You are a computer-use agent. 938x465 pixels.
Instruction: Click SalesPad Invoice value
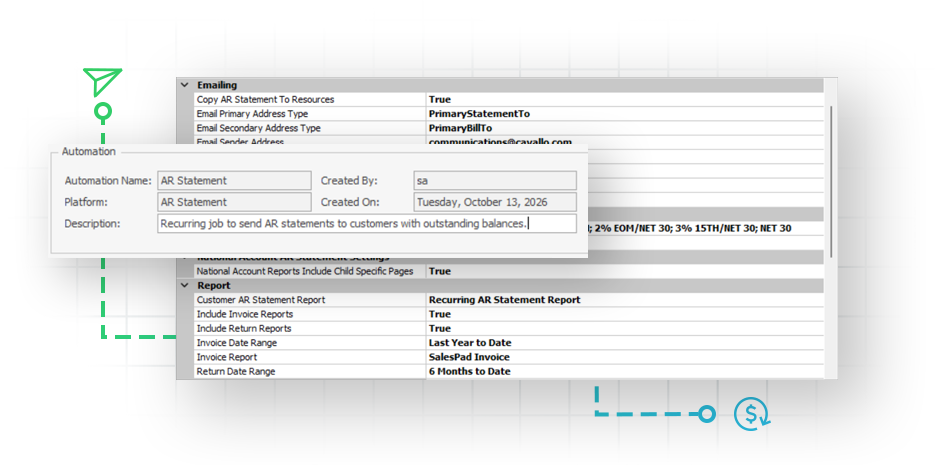click(469, 357)
